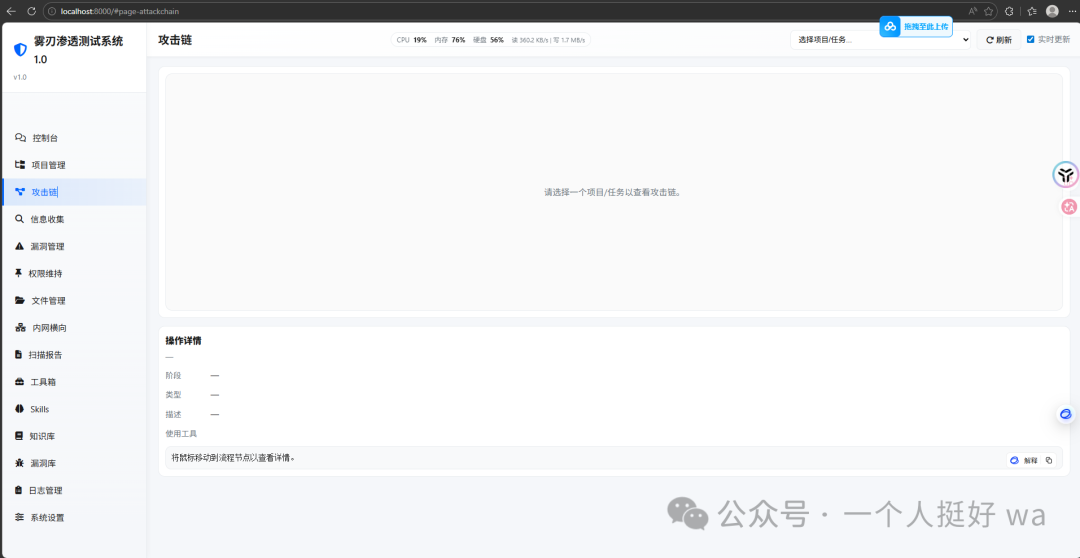Click the 刷新 button
The height and width of the screenshot is (558, 1080).
click(999, 40)
